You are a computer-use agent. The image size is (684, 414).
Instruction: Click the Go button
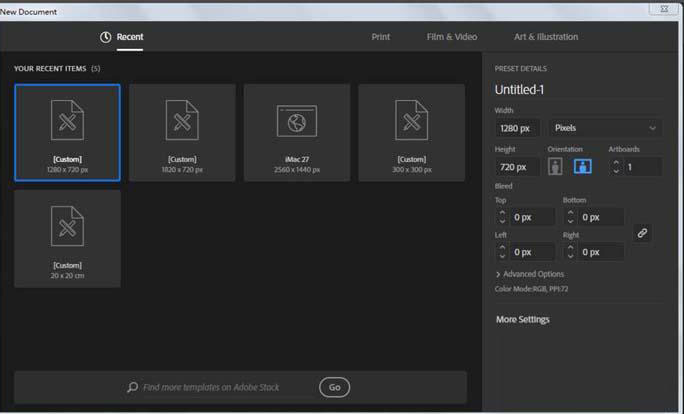[334, 387]
